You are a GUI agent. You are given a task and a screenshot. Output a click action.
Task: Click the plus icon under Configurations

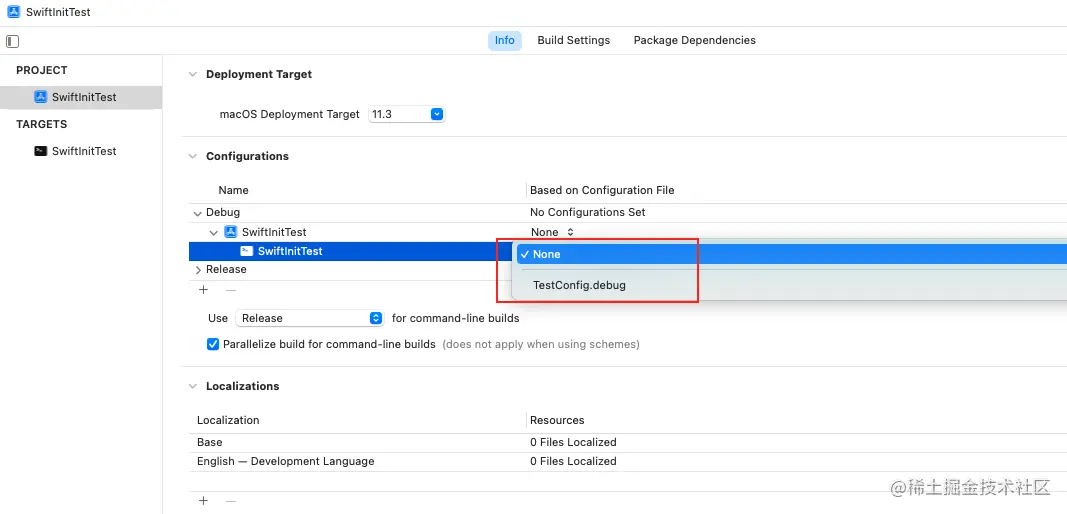point(203,290)
